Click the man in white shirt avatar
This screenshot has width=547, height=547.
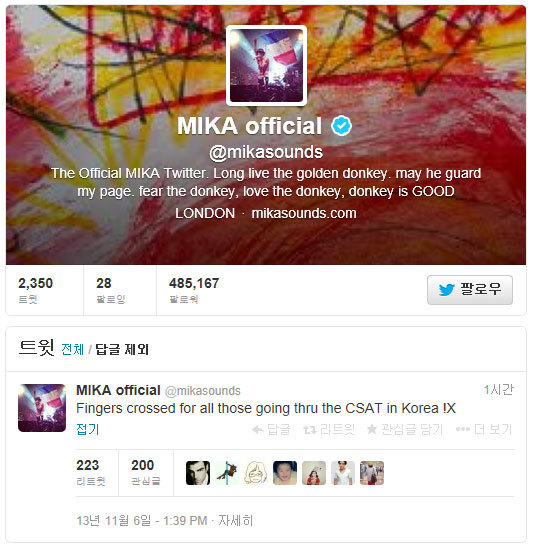point(343,473)
